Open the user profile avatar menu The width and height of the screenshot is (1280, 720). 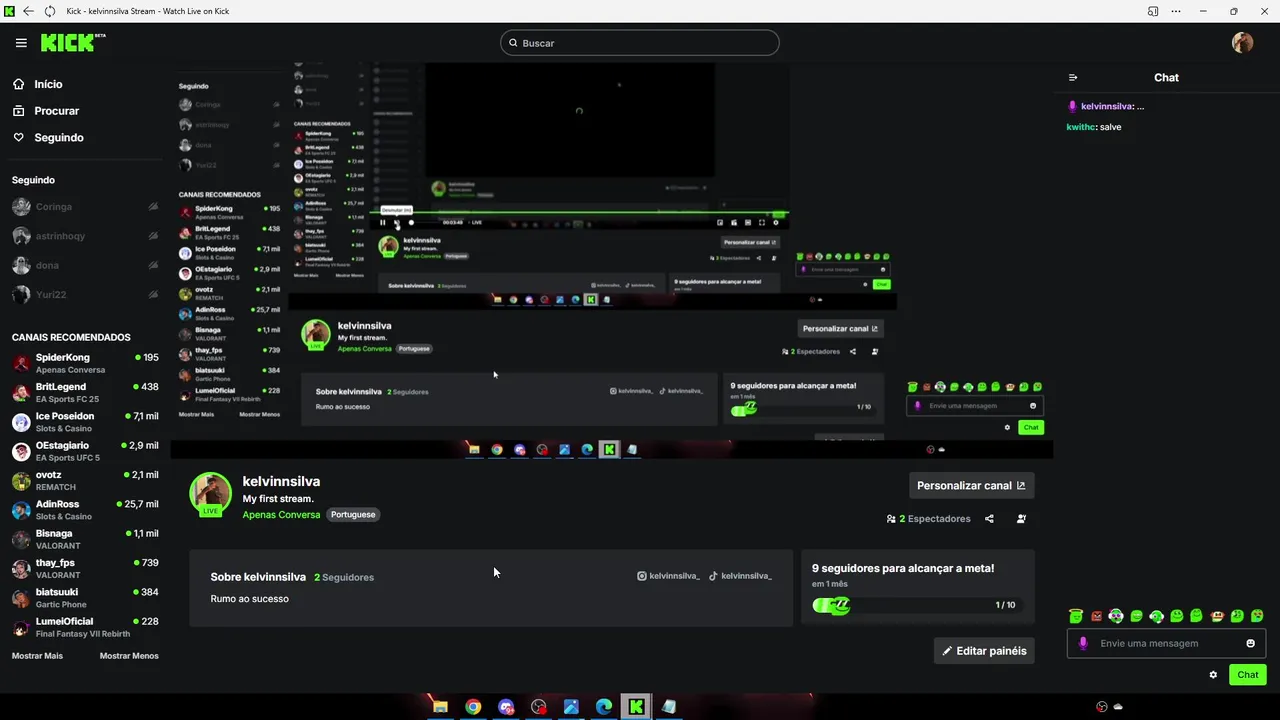pos(1242,42)
